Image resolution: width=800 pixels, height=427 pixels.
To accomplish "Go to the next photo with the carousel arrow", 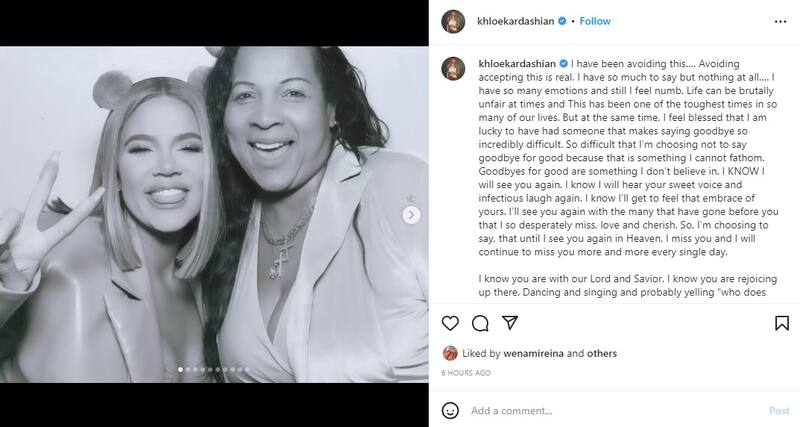I will tap(410, 215).
